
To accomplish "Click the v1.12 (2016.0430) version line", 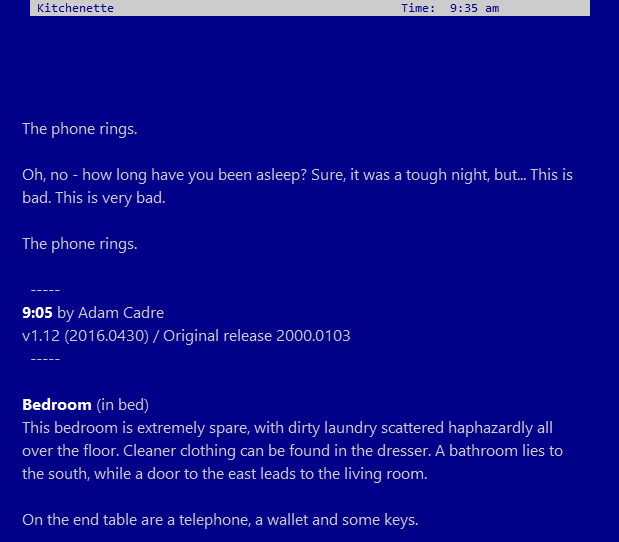I will 186,336.
